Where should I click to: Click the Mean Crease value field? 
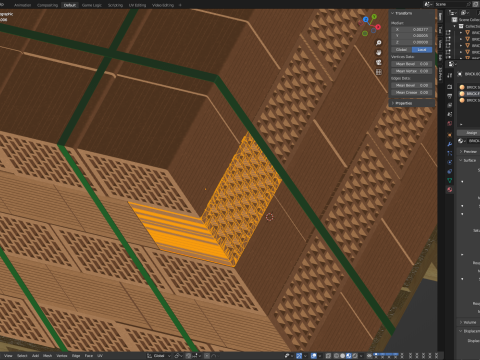point(412,92)
